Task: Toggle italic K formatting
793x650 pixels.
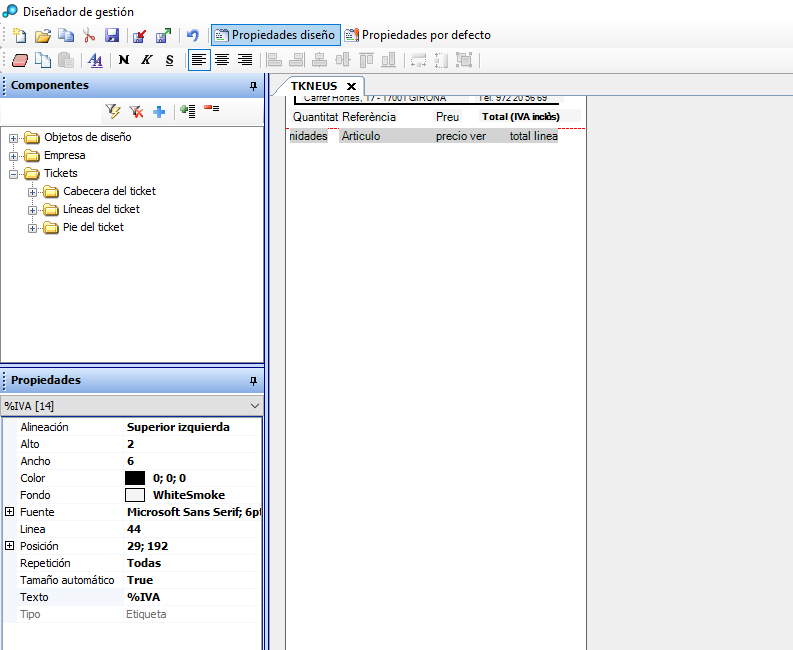Action: point(147,60)
